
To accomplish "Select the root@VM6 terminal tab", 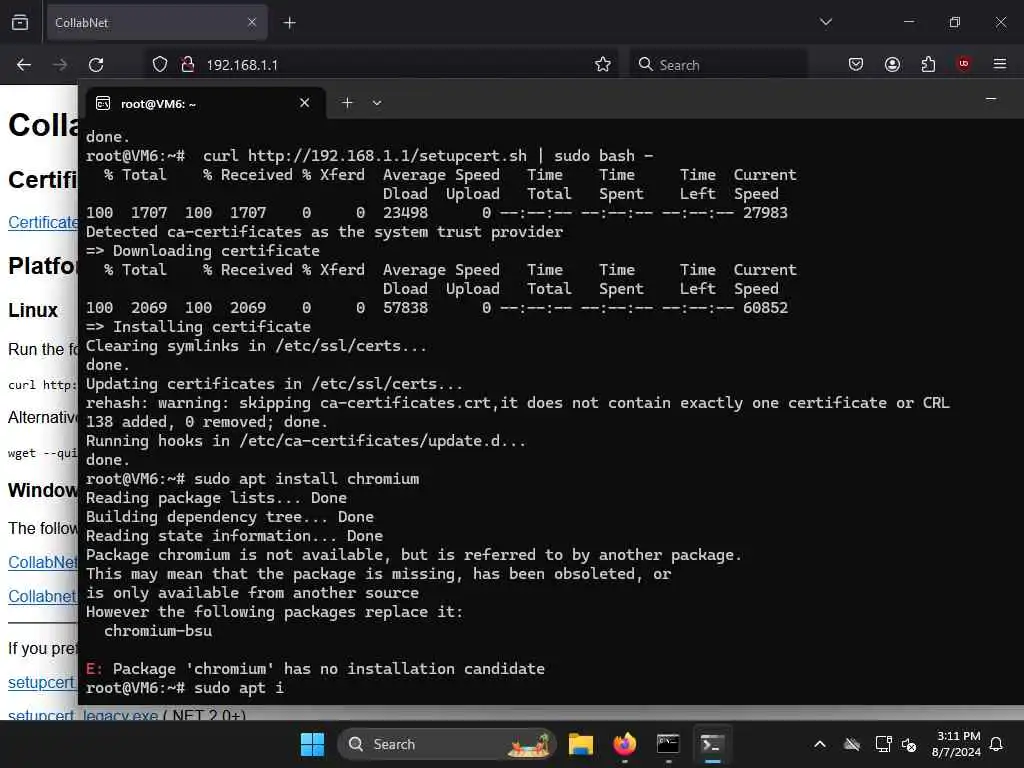I will pos(206,103).
